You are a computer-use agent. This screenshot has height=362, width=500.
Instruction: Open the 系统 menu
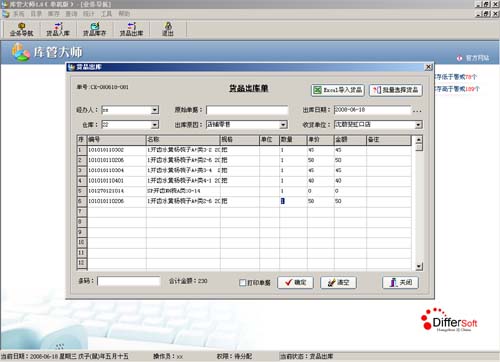click(18, 14)
